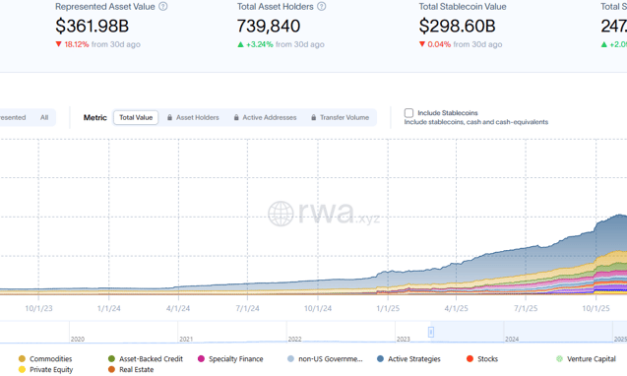Select the Total Value metric tab
Viewport: 627px width, 376px height.
coord(136,118)
